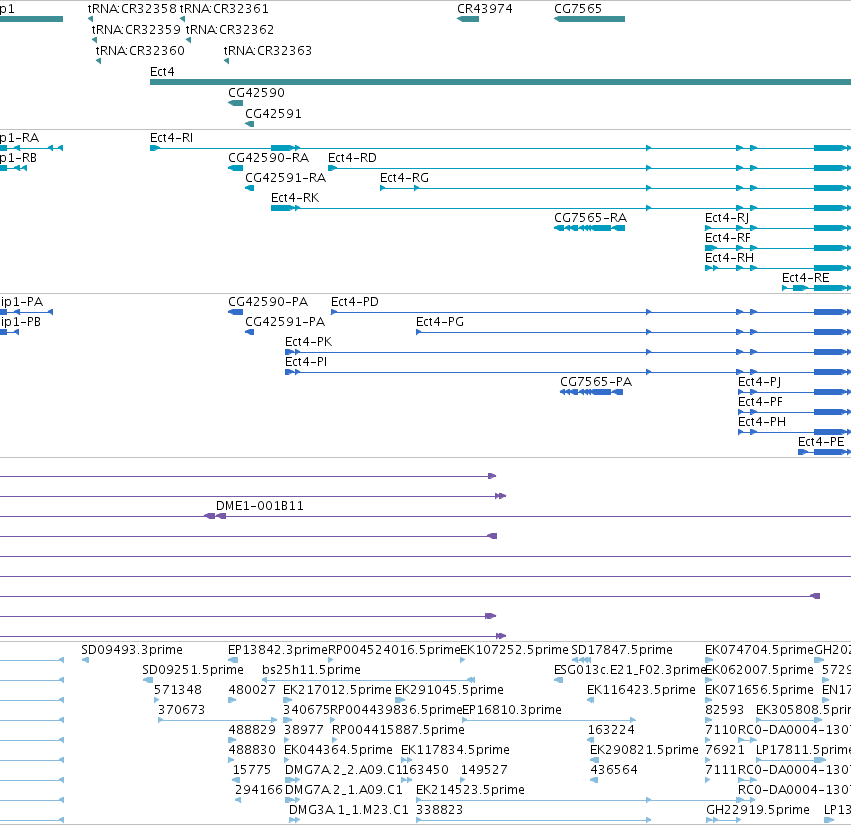Click the EK044364.5prime EST label
Image resolution: width=851 pixels, height=825 pixels.
coord(338,751)
